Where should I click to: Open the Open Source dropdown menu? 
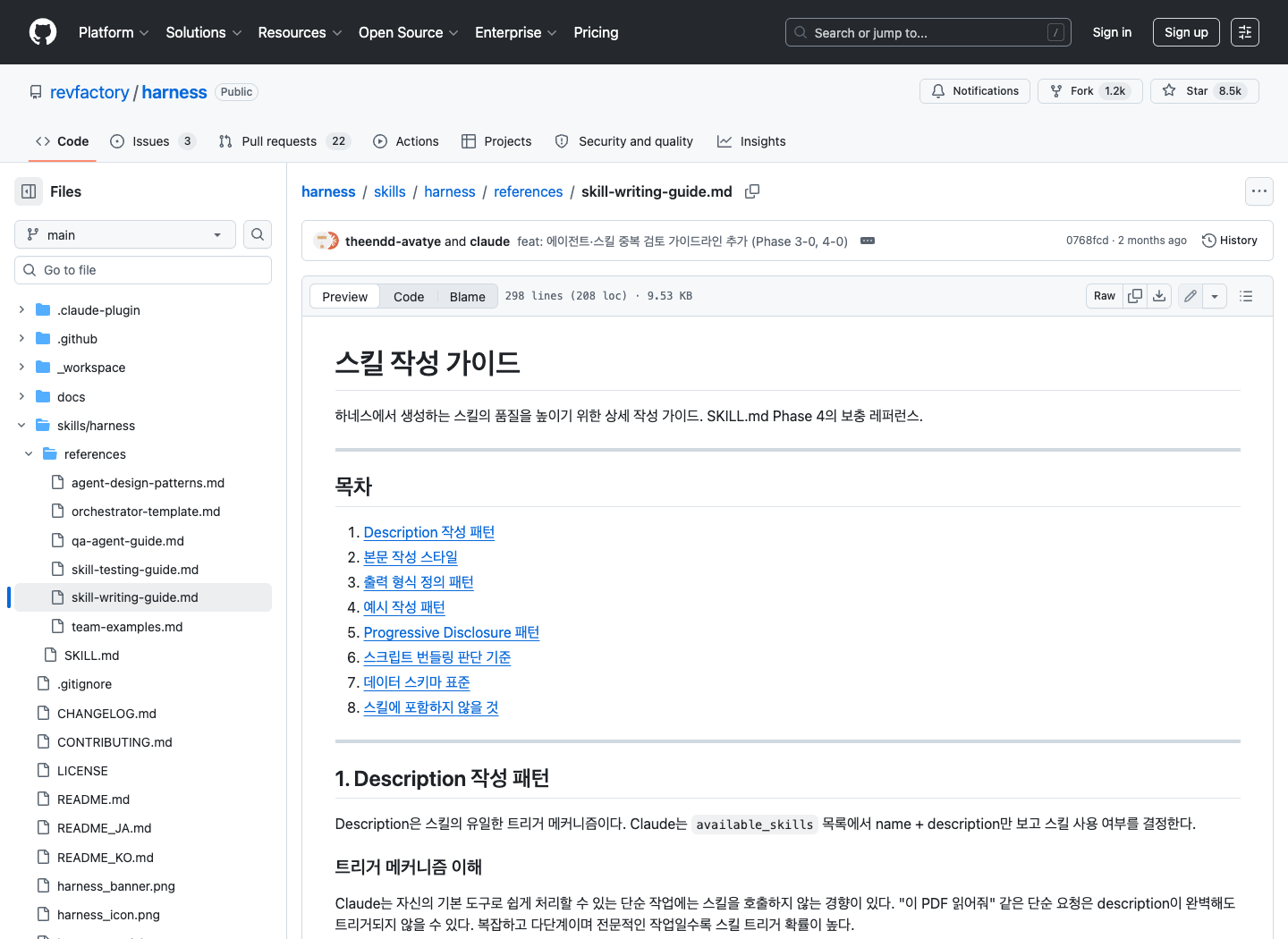[408, 32]
